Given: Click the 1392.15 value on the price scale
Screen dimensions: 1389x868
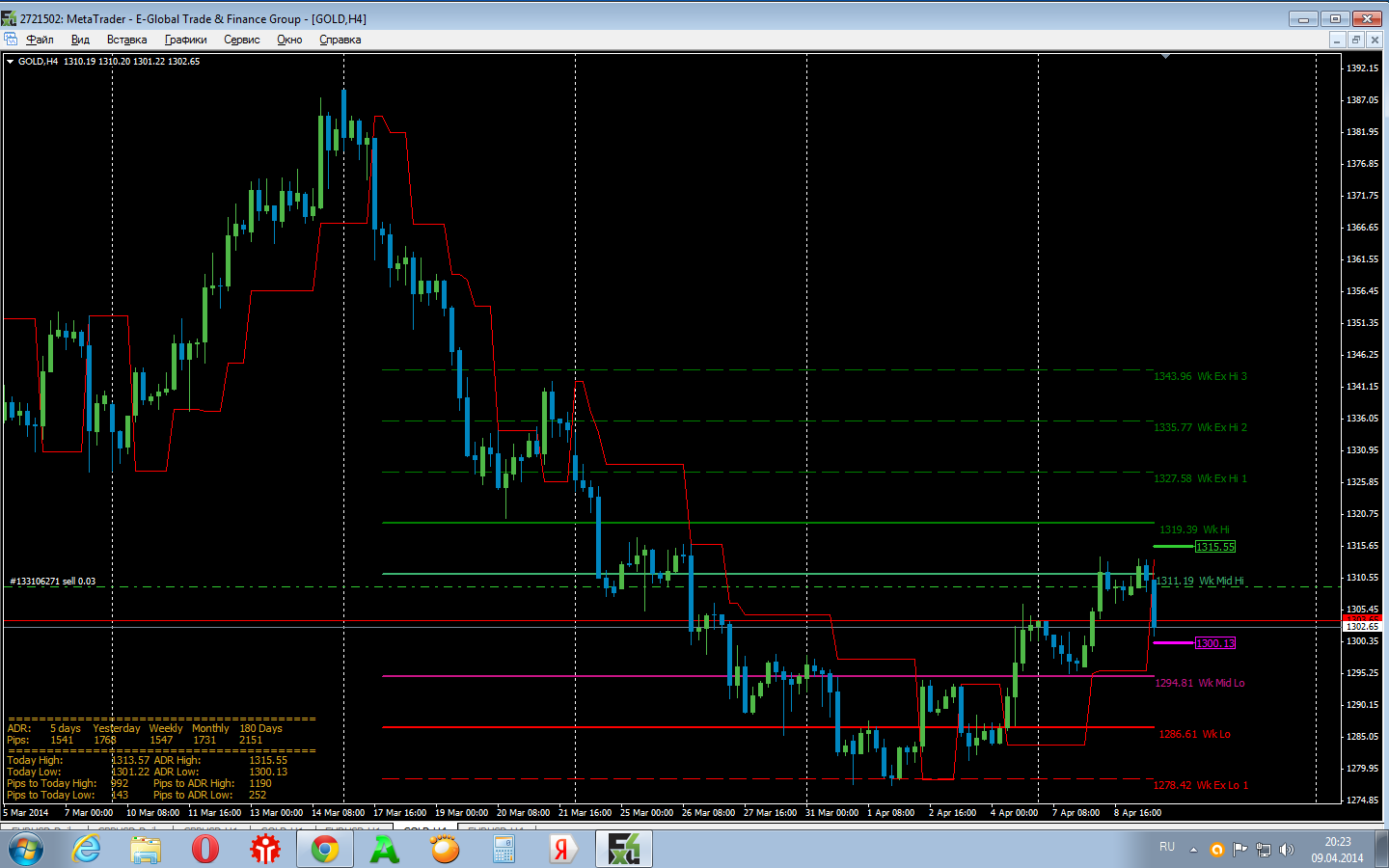Looking at the screenshot, I should point(1362,68).
